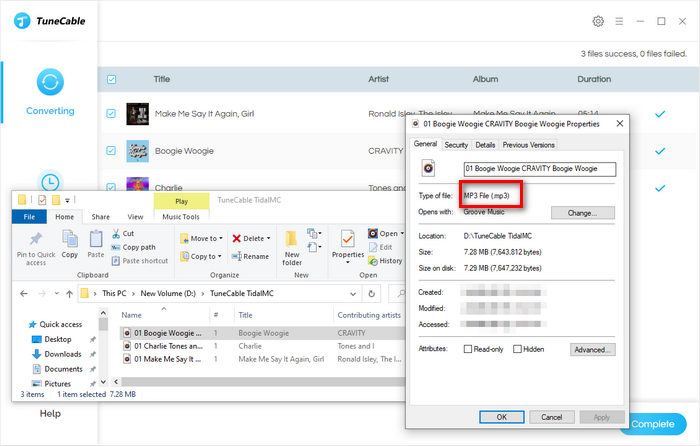Switch to the Details tab

[485, 145]
